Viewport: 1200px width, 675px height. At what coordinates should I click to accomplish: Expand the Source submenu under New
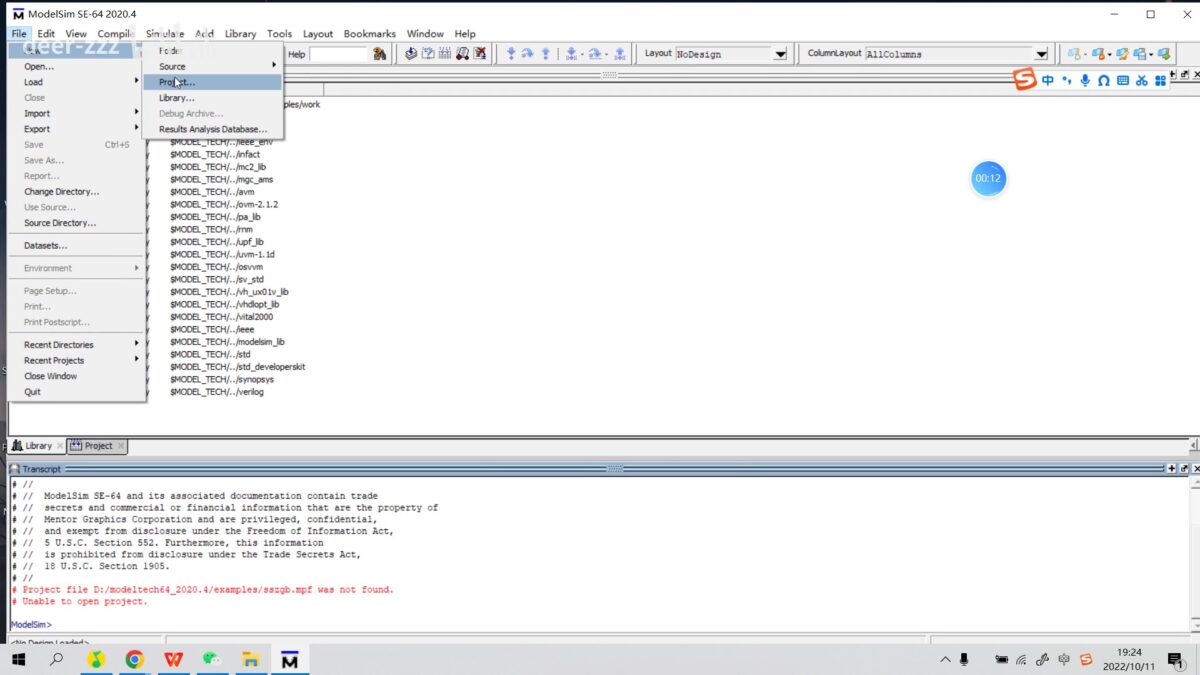coord(213,66)
